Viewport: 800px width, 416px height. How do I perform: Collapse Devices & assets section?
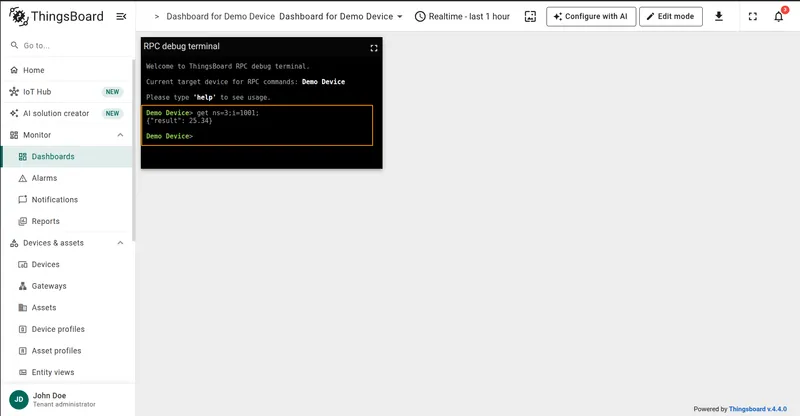[x=120, y=243]
